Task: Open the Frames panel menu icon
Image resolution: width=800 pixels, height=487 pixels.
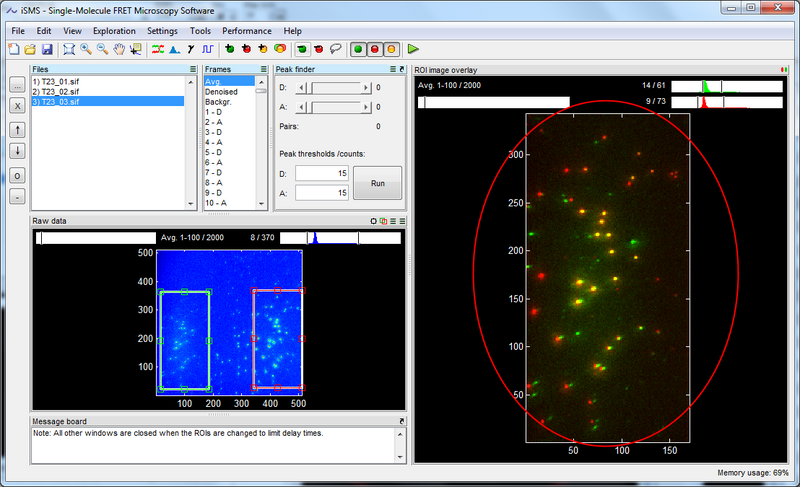Action: 263,69
